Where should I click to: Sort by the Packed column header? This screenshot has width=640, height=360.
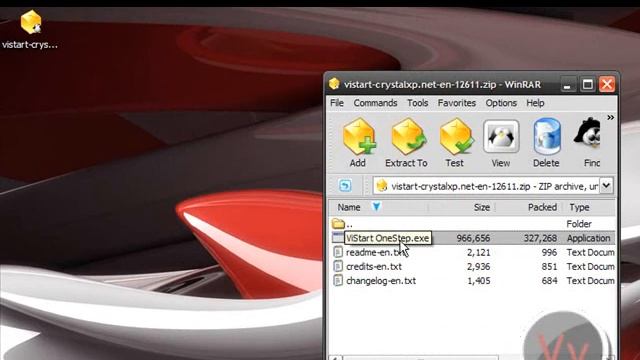click(x=528, y=207)
